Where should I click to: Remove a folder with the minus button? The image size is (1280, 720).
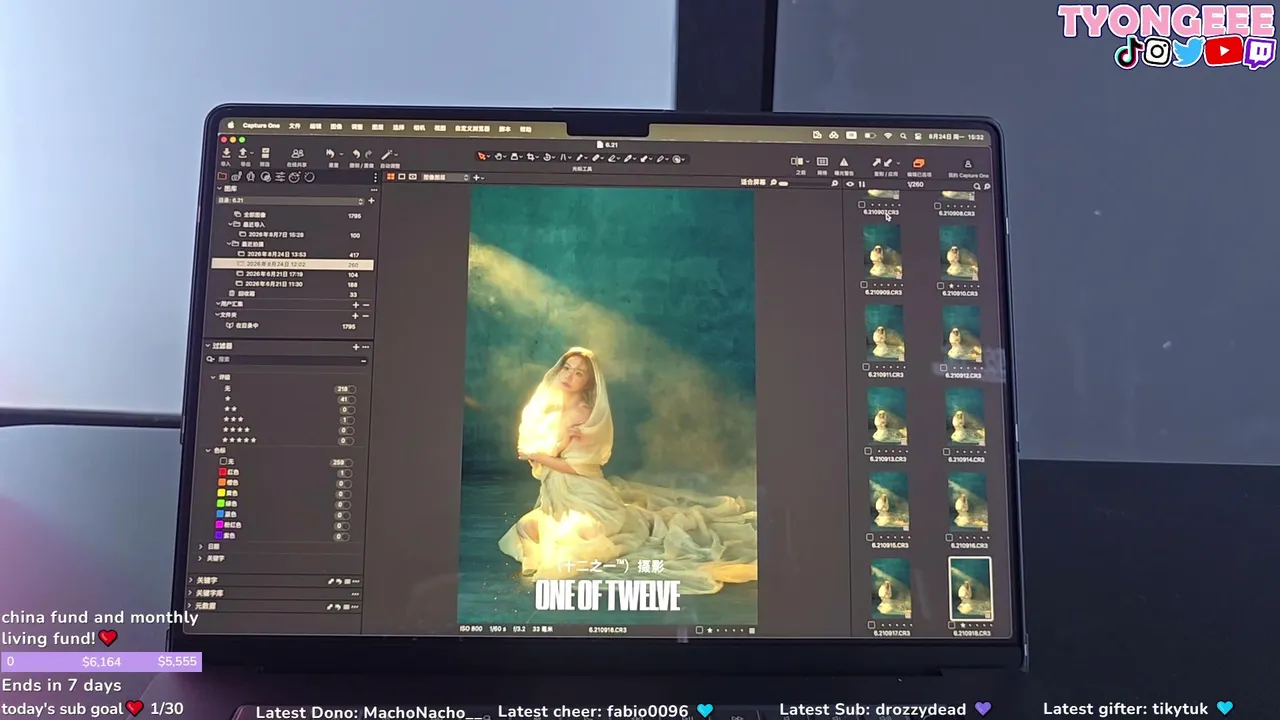366,316
